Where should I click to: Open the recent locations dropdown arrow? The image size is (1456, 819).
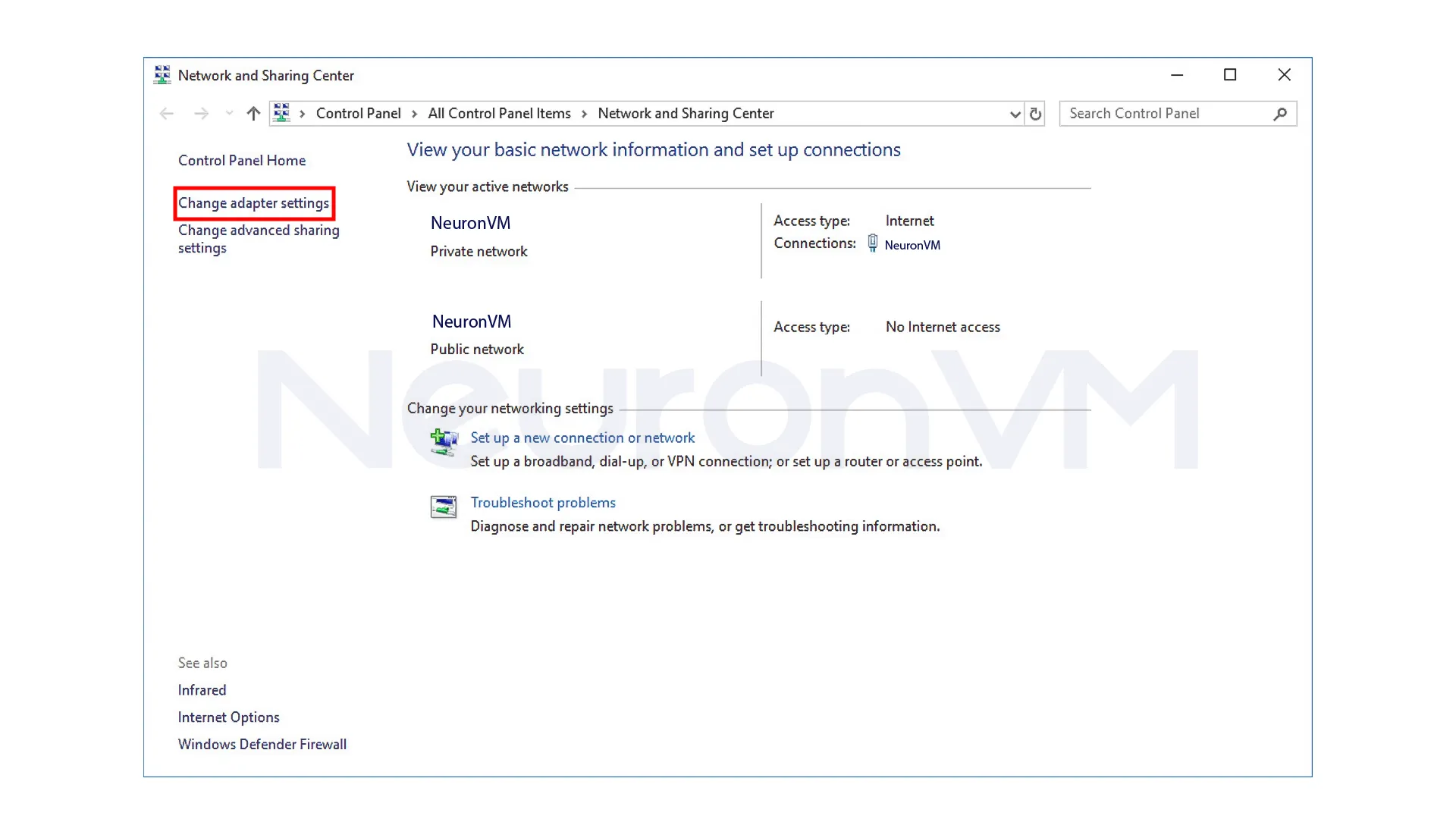point(229,114)
